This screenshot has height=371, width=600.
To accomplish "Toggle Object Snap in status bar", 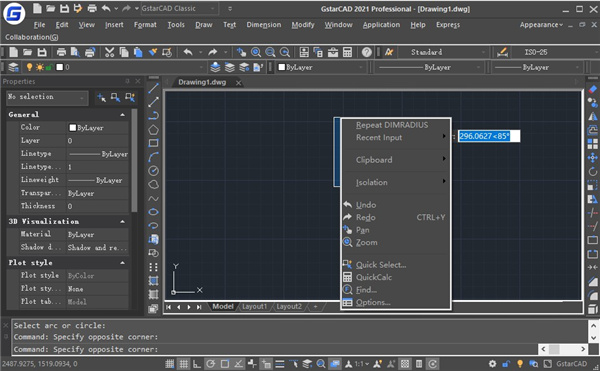I will (x=225, y=364).
